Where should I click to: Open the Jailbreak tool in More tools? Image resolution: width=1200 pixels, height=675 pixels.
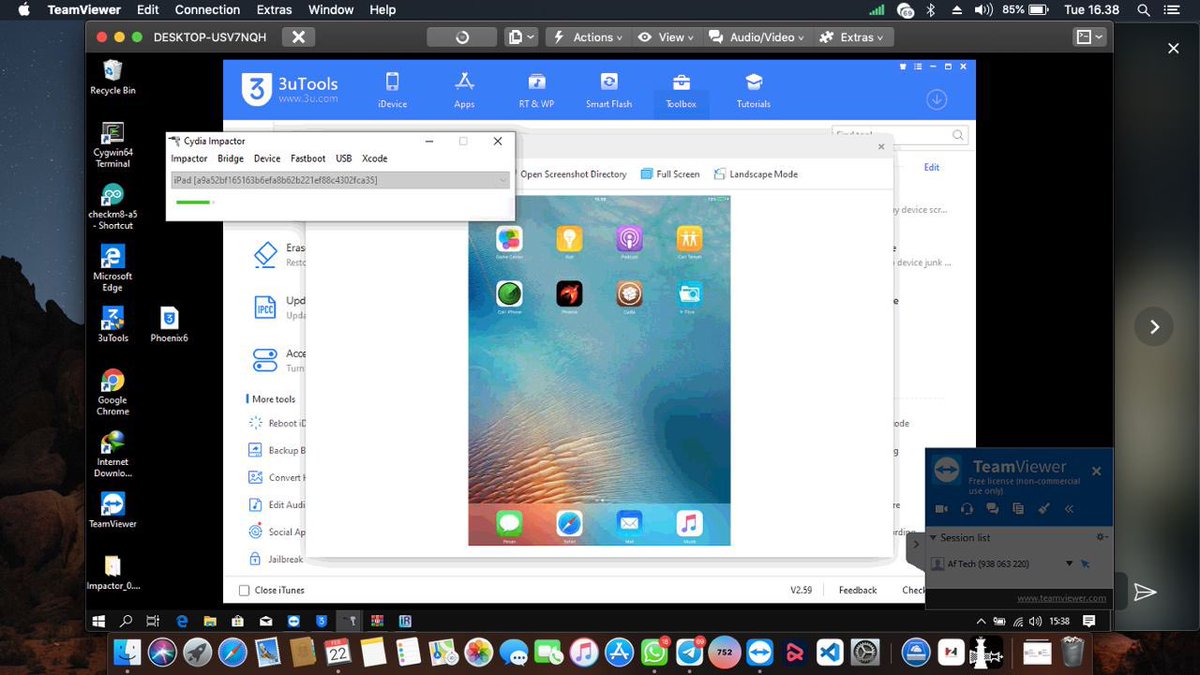[x=277, y=559]
